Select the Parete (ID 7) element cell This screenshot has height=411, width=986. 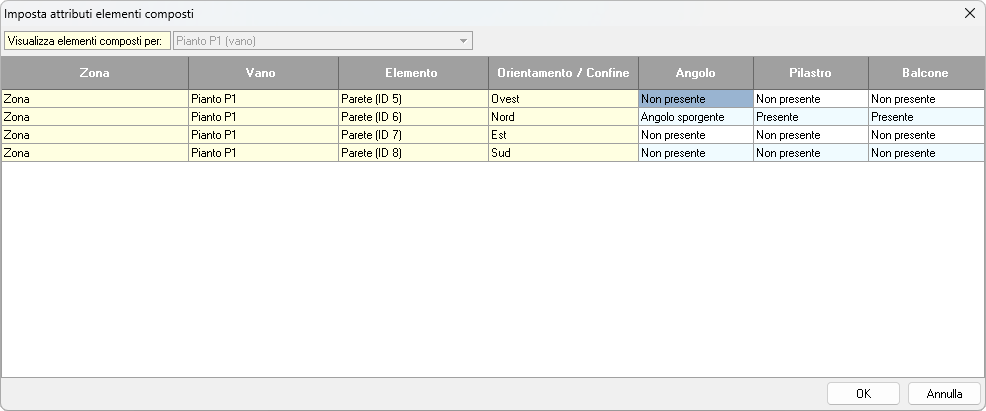[412, 135]
